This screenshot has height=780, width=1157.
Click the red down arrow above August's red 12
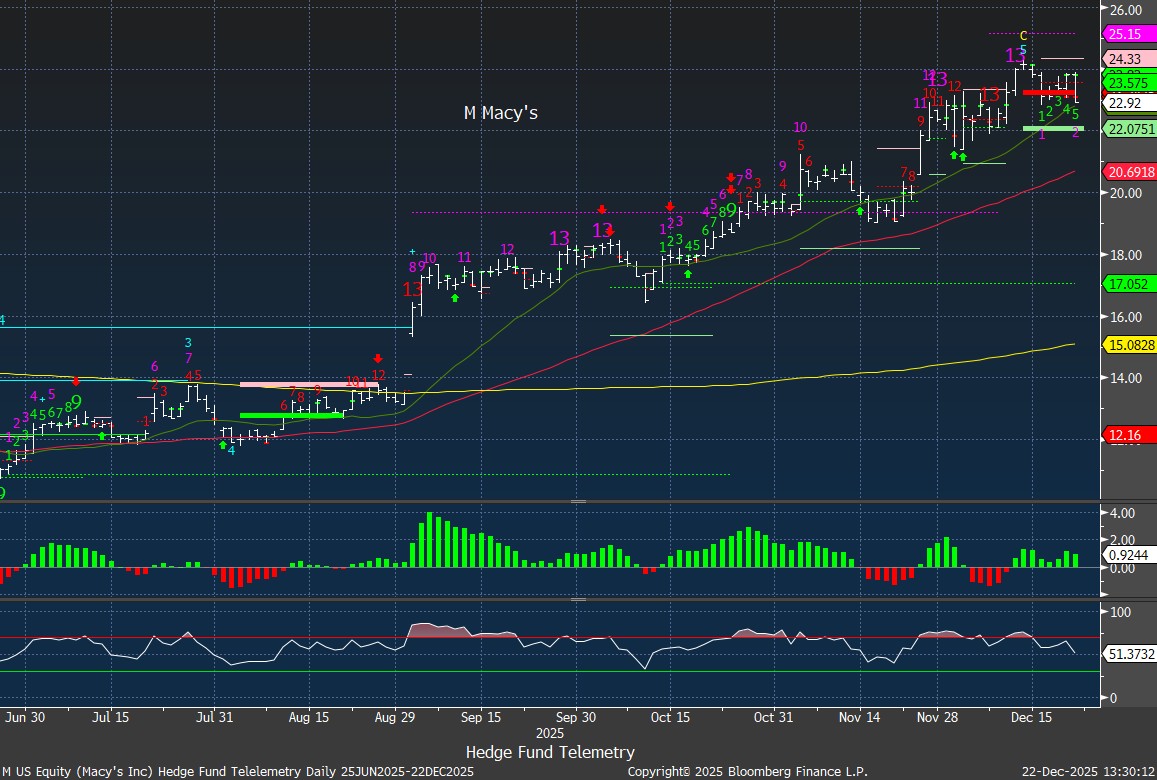378,358
